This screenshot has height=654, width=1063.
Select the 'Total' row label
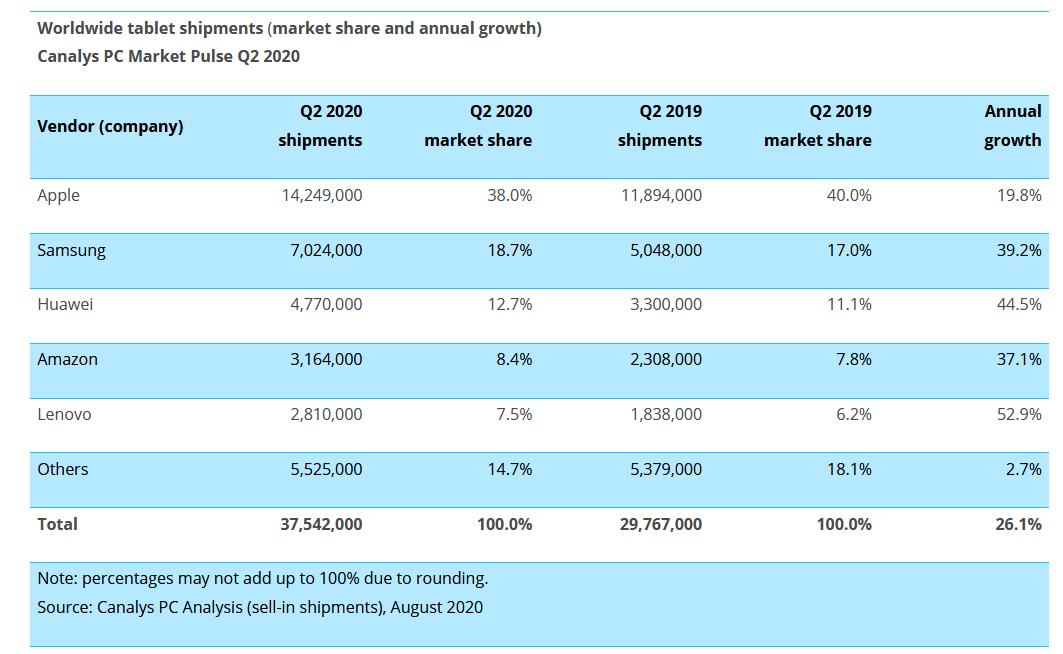(x=57, y=525)
